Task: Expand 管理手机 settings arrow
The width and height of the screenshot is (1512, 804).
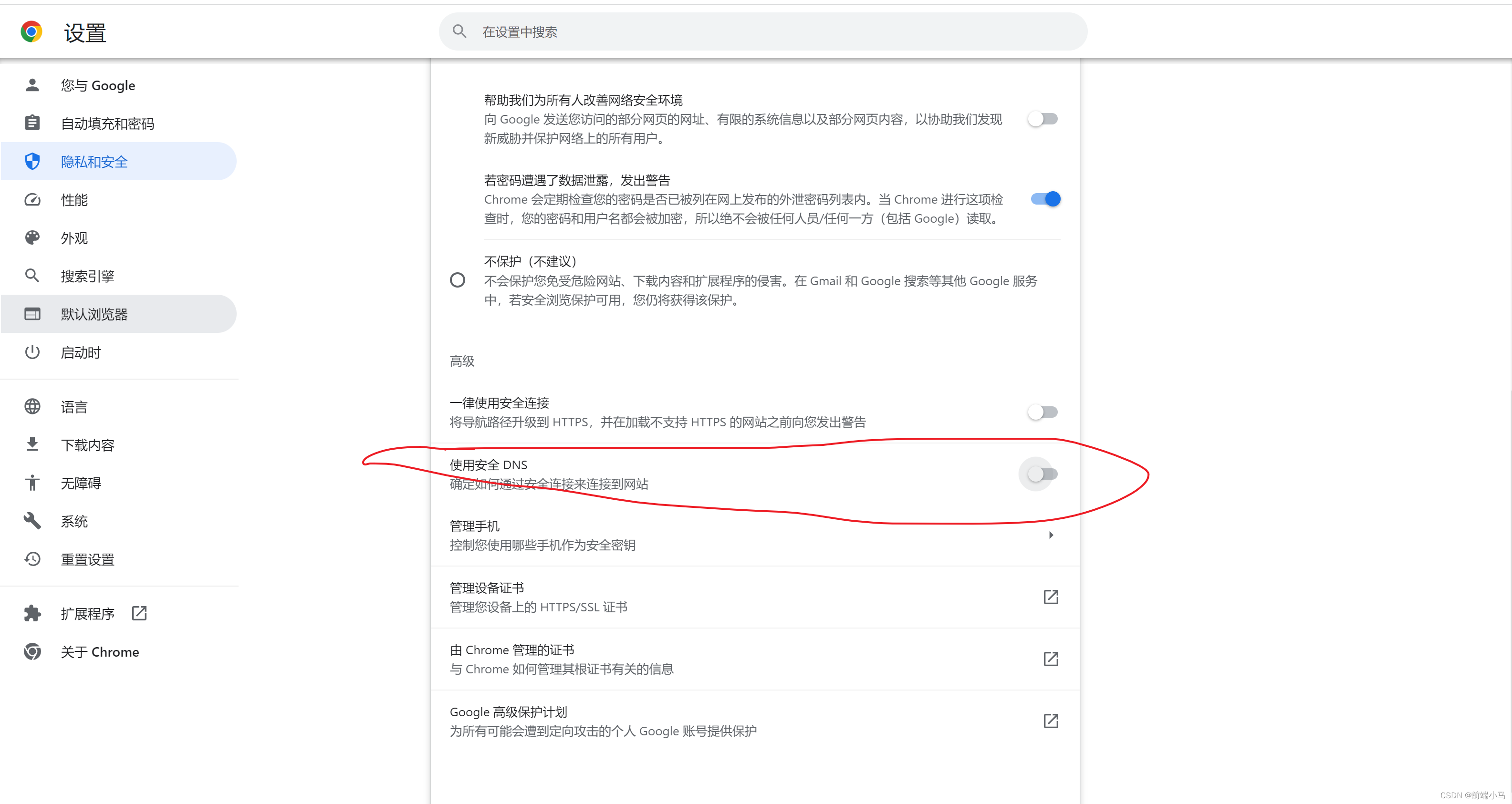Action: pos(1050,535)
